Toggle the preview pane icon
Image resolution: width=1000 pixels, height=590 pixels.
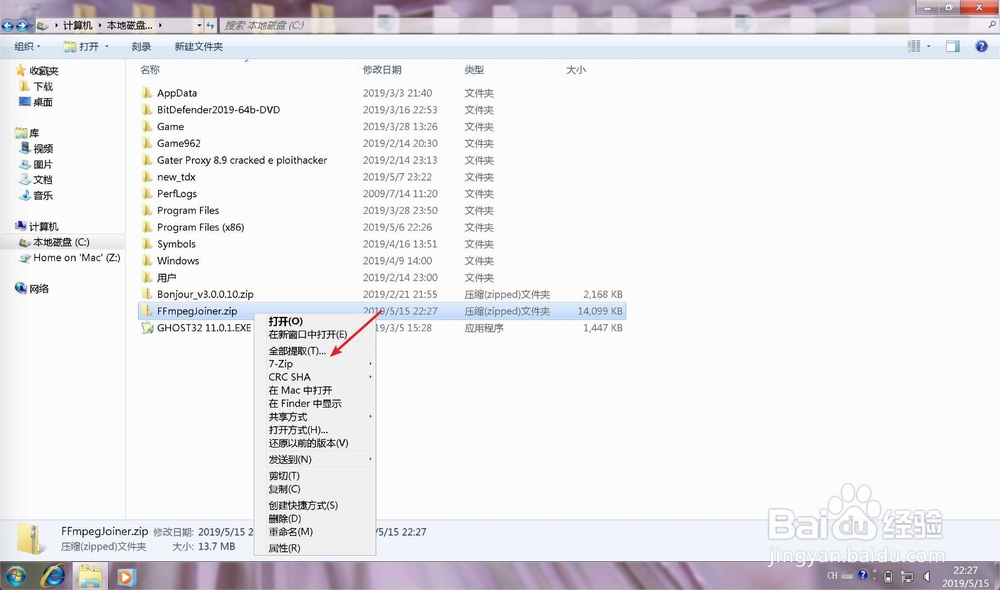(953, 46)
